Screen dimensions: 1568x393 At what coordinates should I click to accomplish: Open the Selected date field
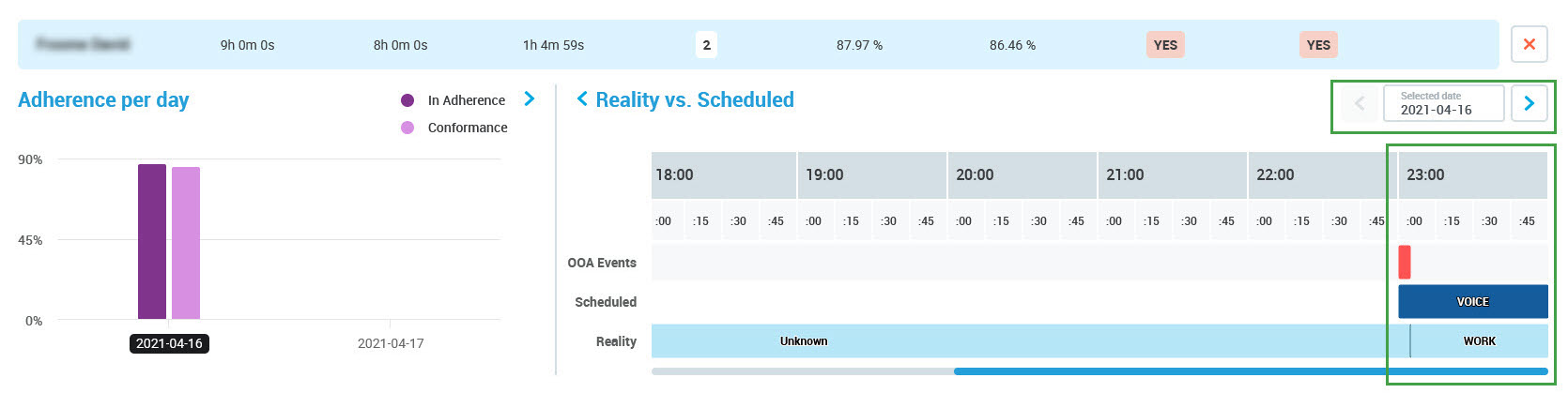pos(1443,103)
